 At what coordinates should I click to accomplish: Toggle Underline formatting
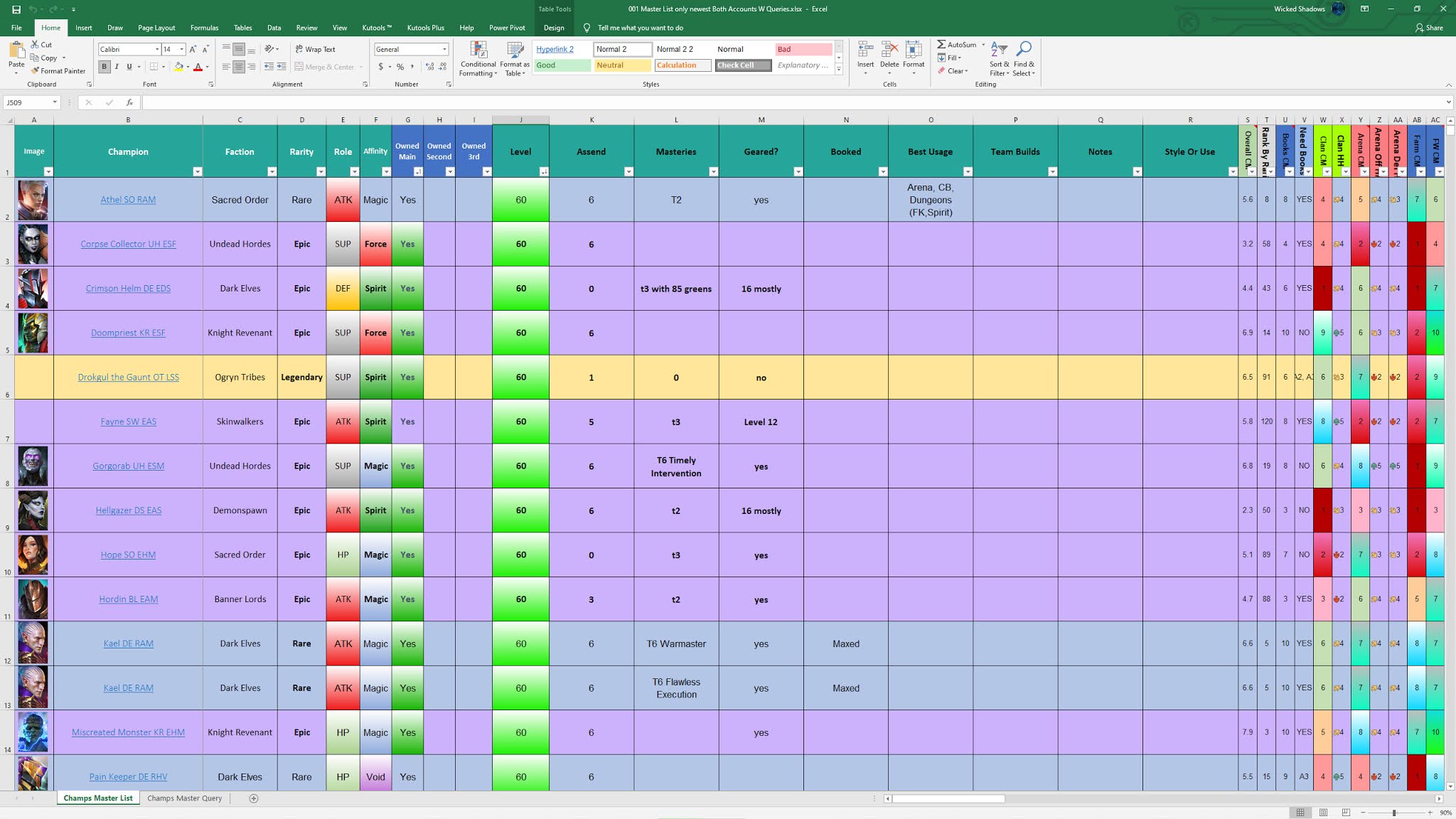pyautogui.click(x=129, y=67)
